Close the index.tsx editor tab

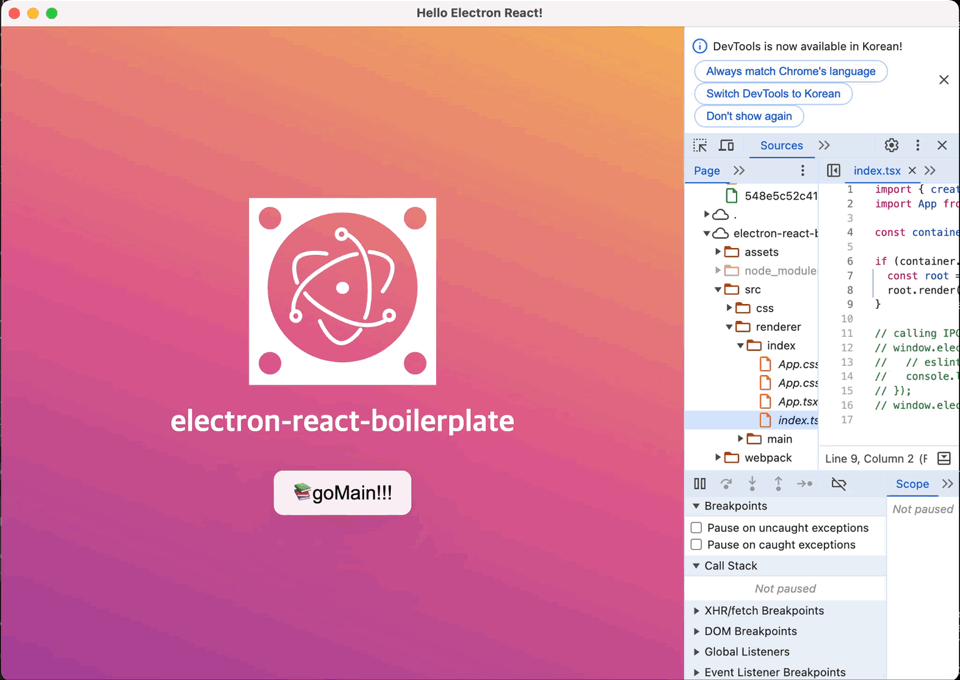click(x=912, y=170)
